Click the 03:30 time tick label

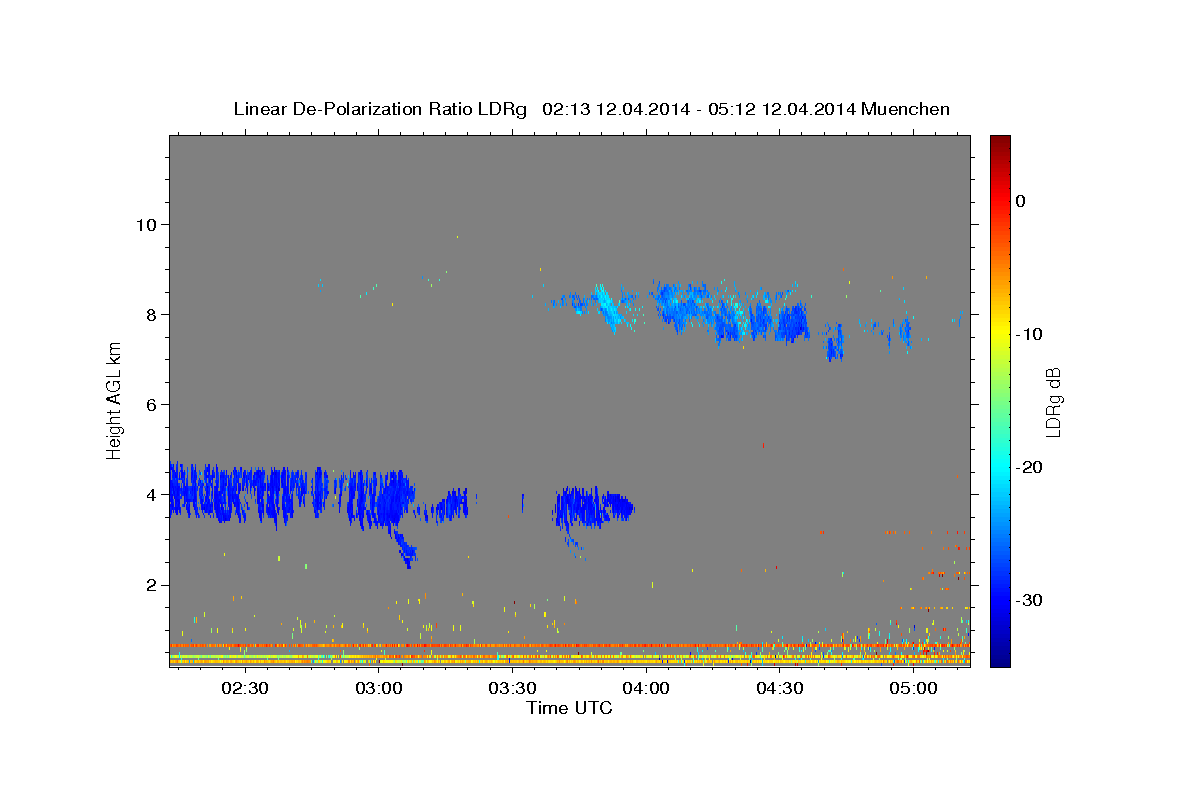click(x=512, y=688)
